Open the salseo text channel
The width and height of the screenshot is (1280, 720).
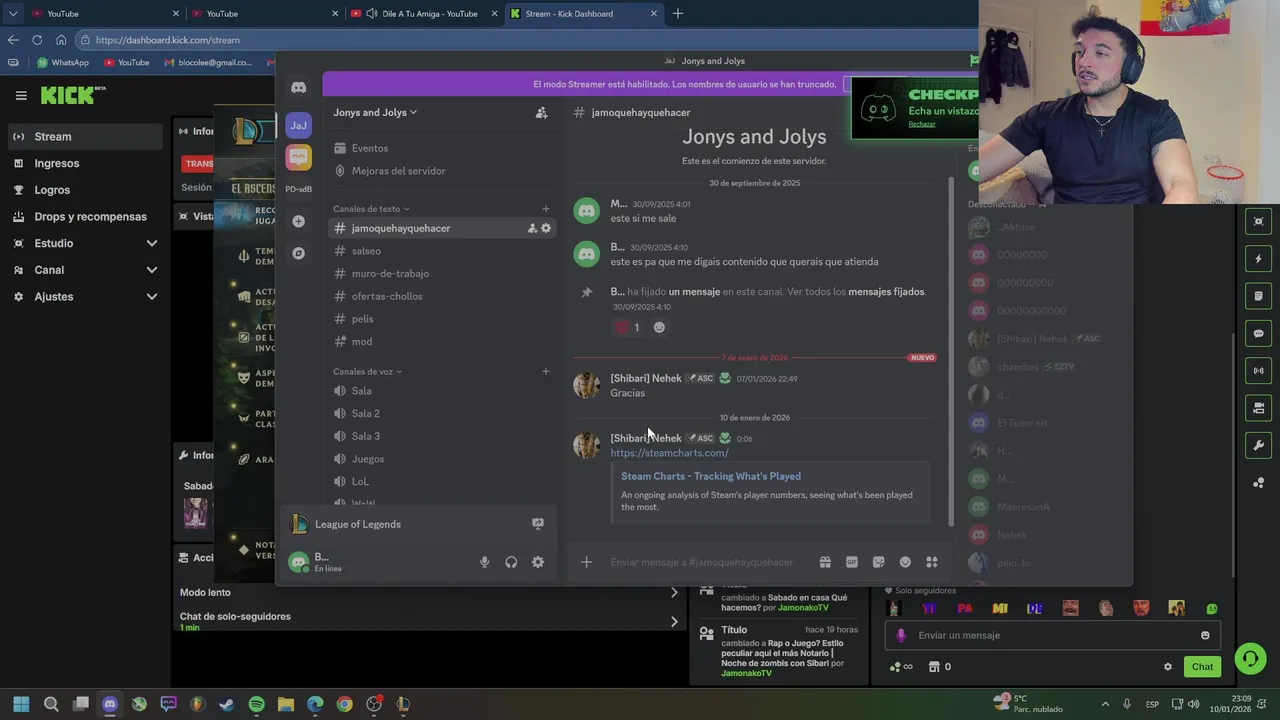(x=441, y=251)
